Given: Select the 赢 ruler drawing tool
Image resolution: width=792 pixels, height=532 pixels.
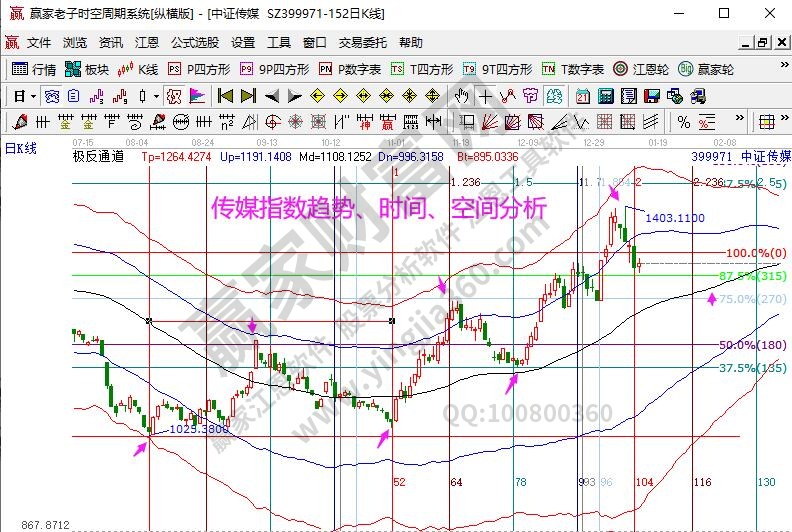Looking at the screenshot, I should [x=387, y=122].
